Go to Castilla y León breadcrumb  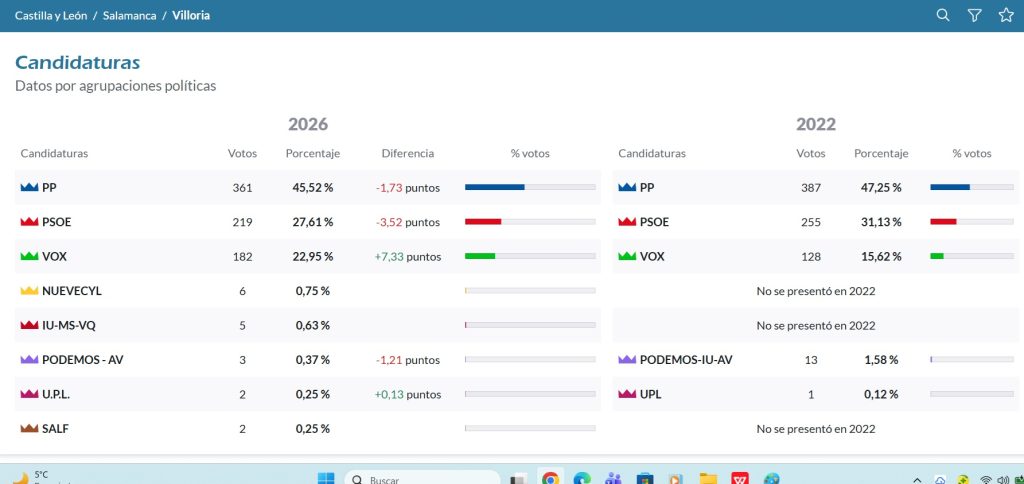click(x=51, y=15)
